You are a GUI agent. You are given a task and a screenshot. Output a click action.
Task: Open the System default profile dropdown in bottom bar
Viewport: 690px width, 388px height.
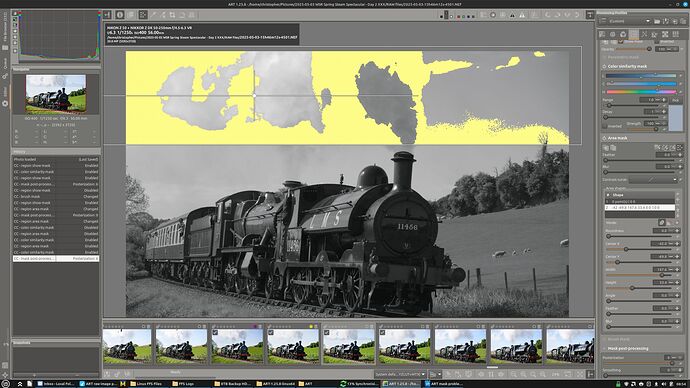coord(400,374)
